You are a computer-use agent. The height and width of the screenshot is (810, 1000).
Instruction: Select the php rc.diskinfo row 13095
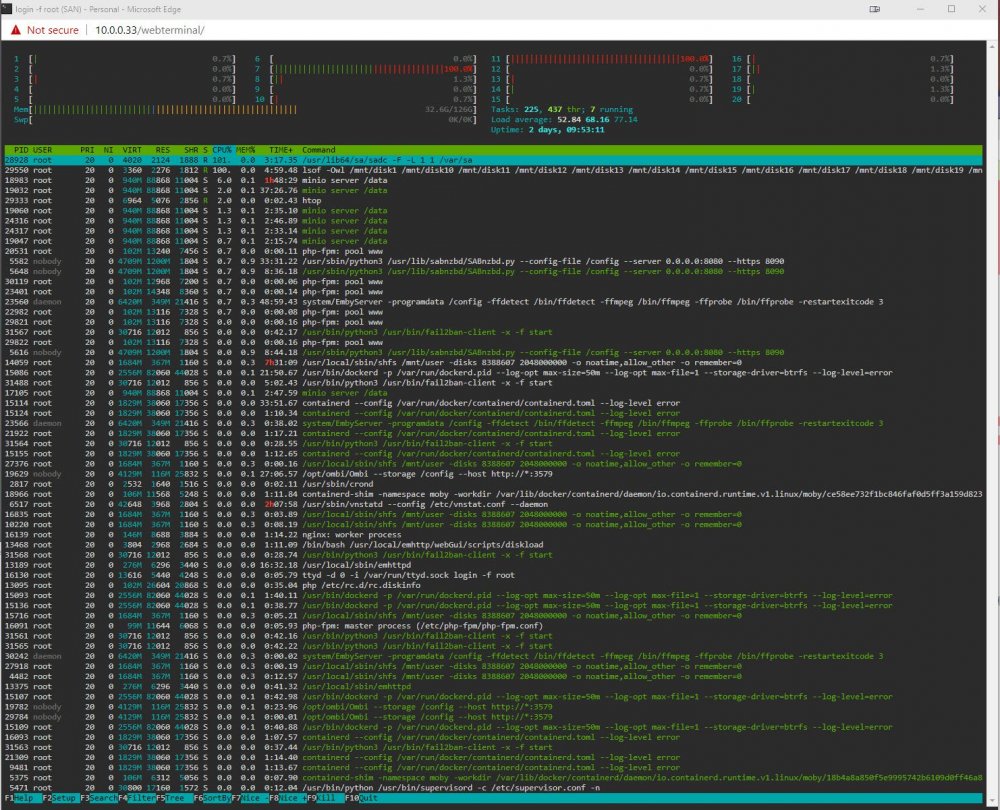click(493, 585)
